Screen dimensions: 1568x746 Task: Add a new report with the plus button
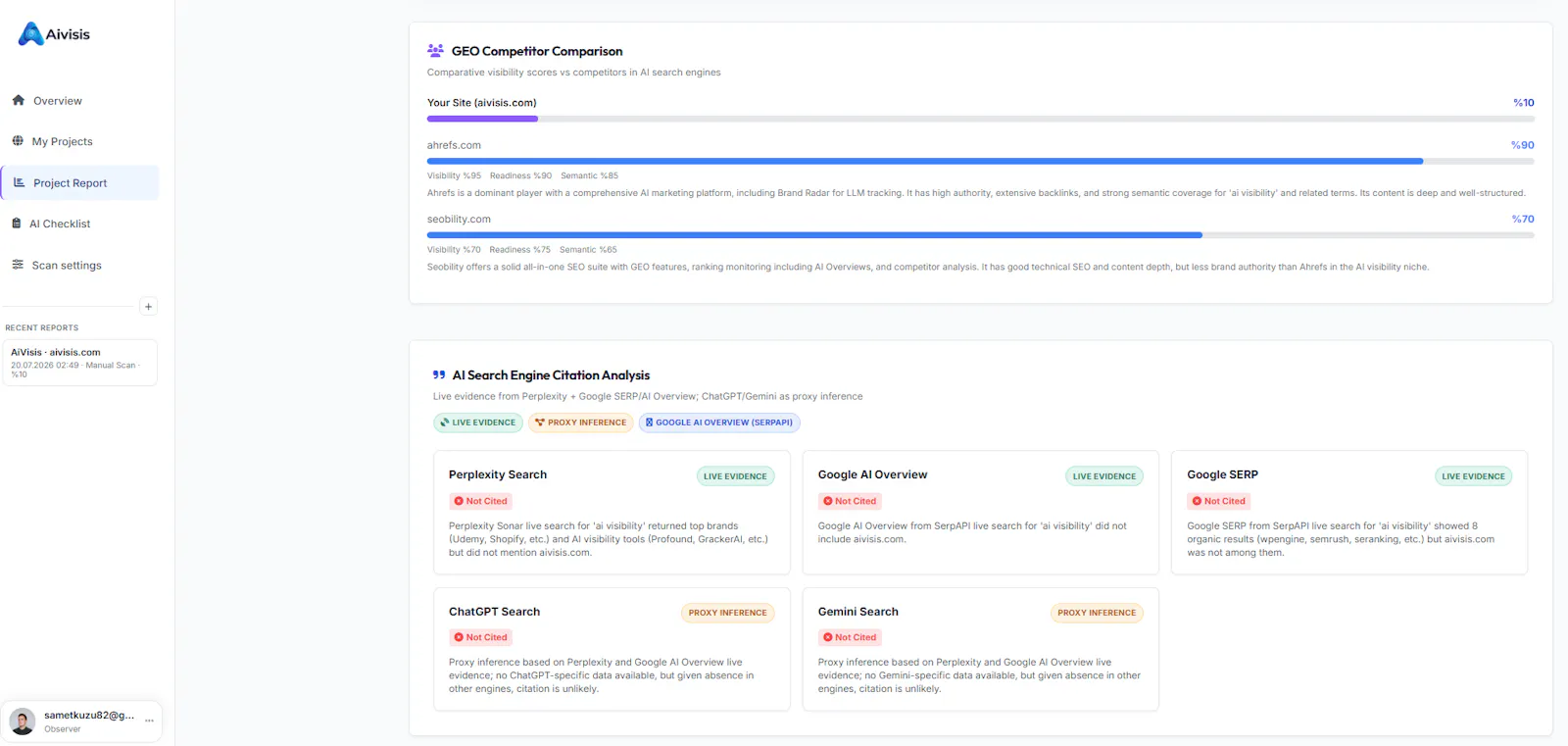[149, 307]
